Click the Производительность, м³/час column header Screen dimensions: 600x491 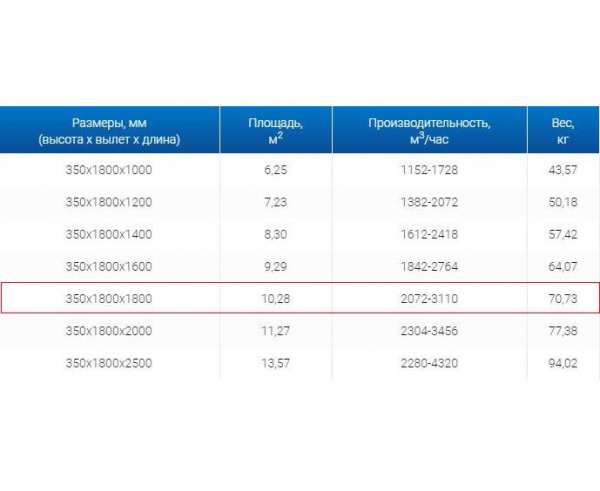429,130
